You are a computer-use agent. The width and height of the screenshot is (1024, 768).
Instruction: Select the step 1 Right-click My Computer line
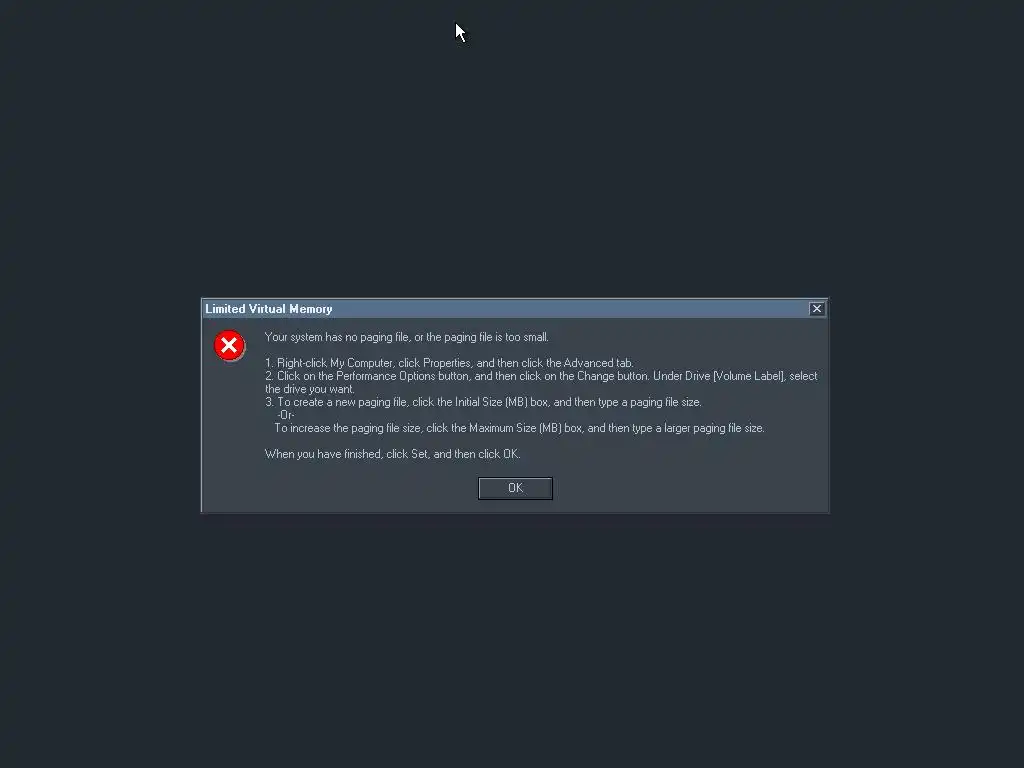(449, 363)
